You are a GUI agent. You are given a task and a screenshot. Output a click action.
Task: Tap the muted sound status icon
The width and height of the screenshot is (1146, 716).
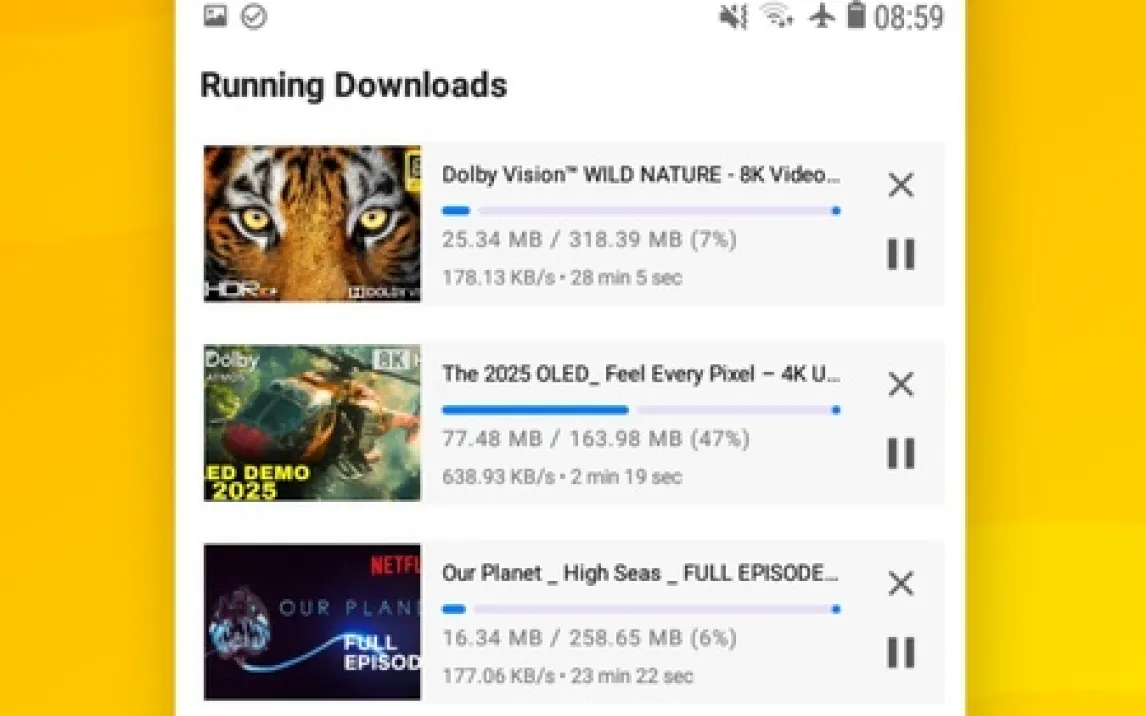(x=733, y=16)
